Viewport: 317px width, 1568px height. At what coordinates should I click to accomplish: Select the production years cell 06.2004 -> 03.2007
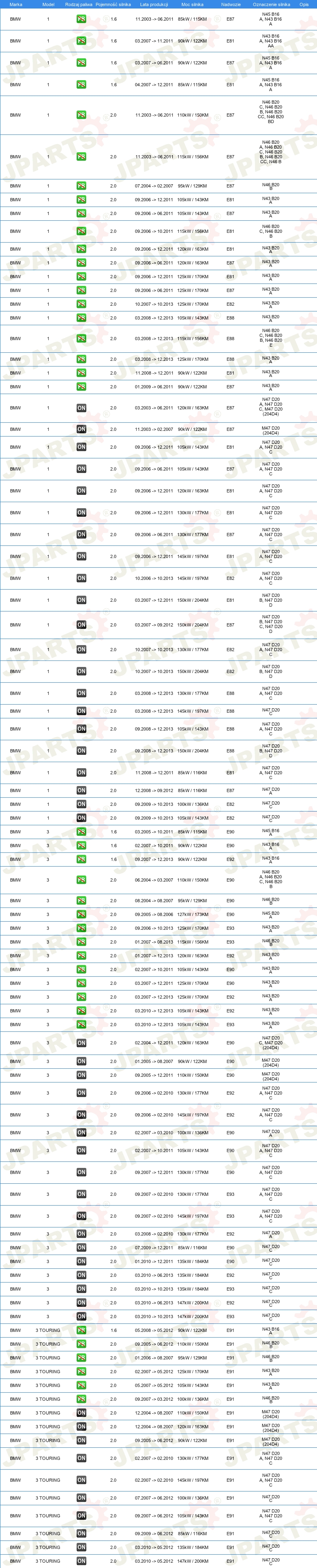click(154, 880)
